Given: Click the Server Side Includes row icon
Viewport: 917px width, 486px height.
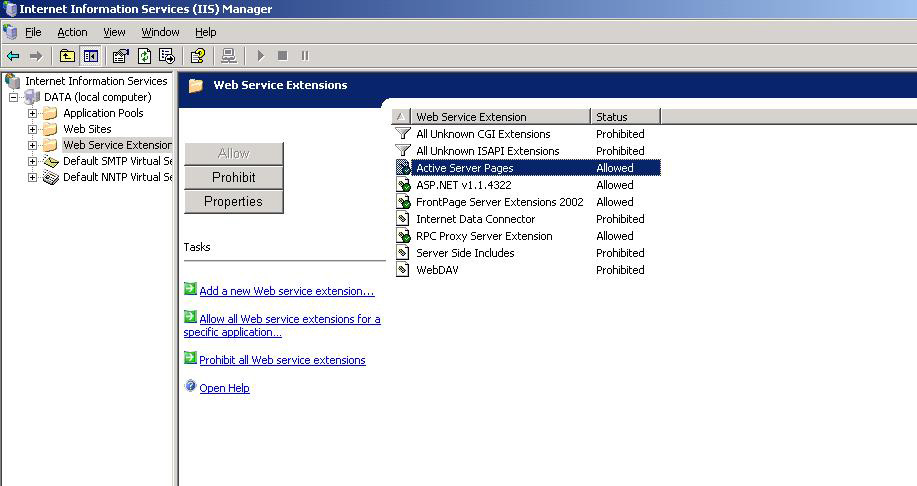Looking at the screenshot, I should click(402, 253).
